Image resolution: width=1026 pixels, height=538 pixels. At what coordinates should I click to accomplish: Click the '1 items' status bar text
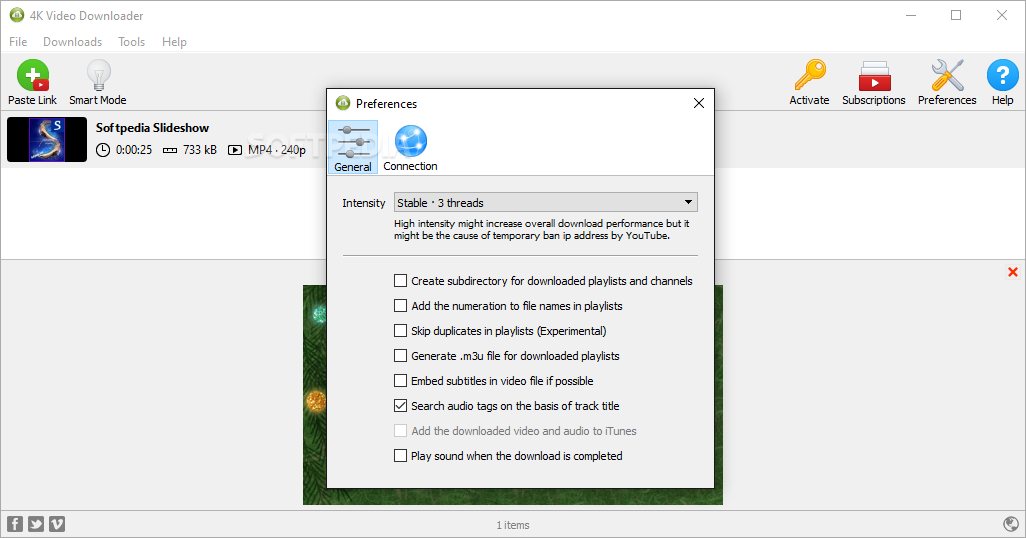pos(513,525)
